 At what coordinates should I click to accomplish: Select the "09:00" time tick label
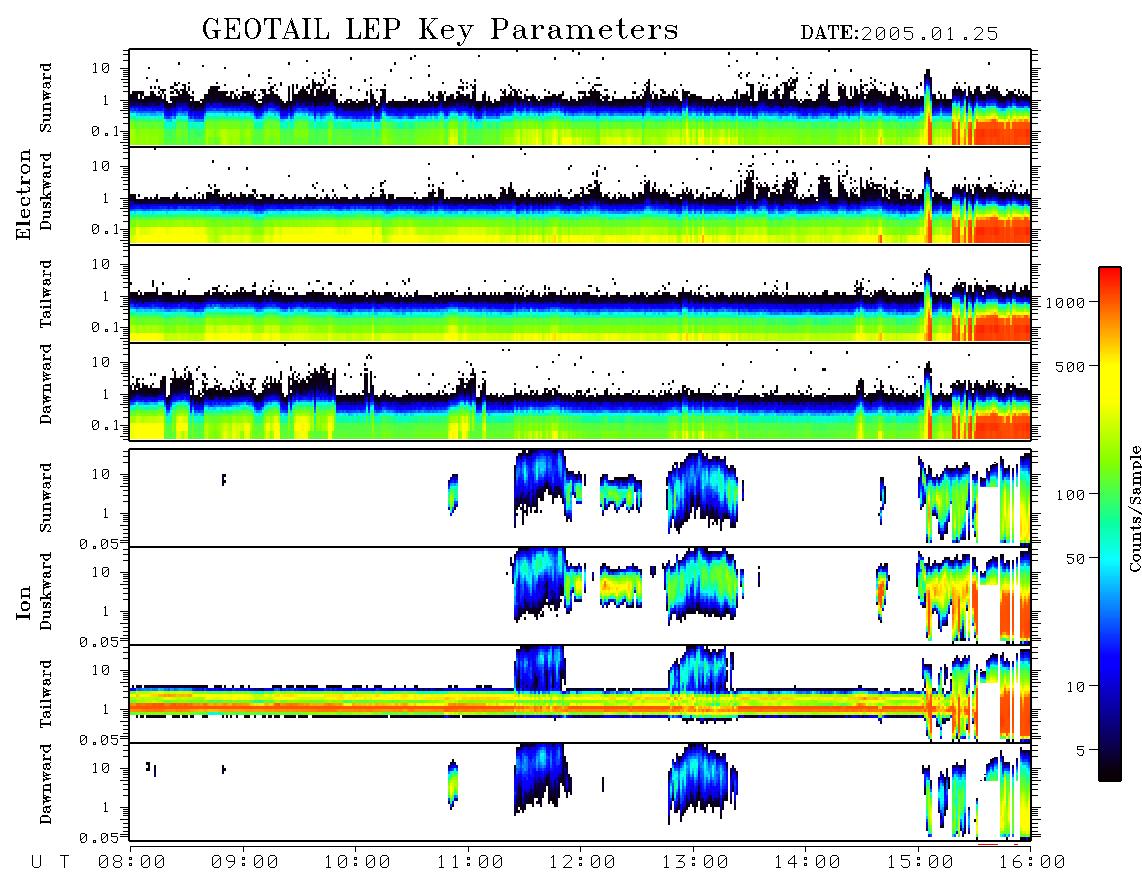pyautogui.click(x=244, y=863)
